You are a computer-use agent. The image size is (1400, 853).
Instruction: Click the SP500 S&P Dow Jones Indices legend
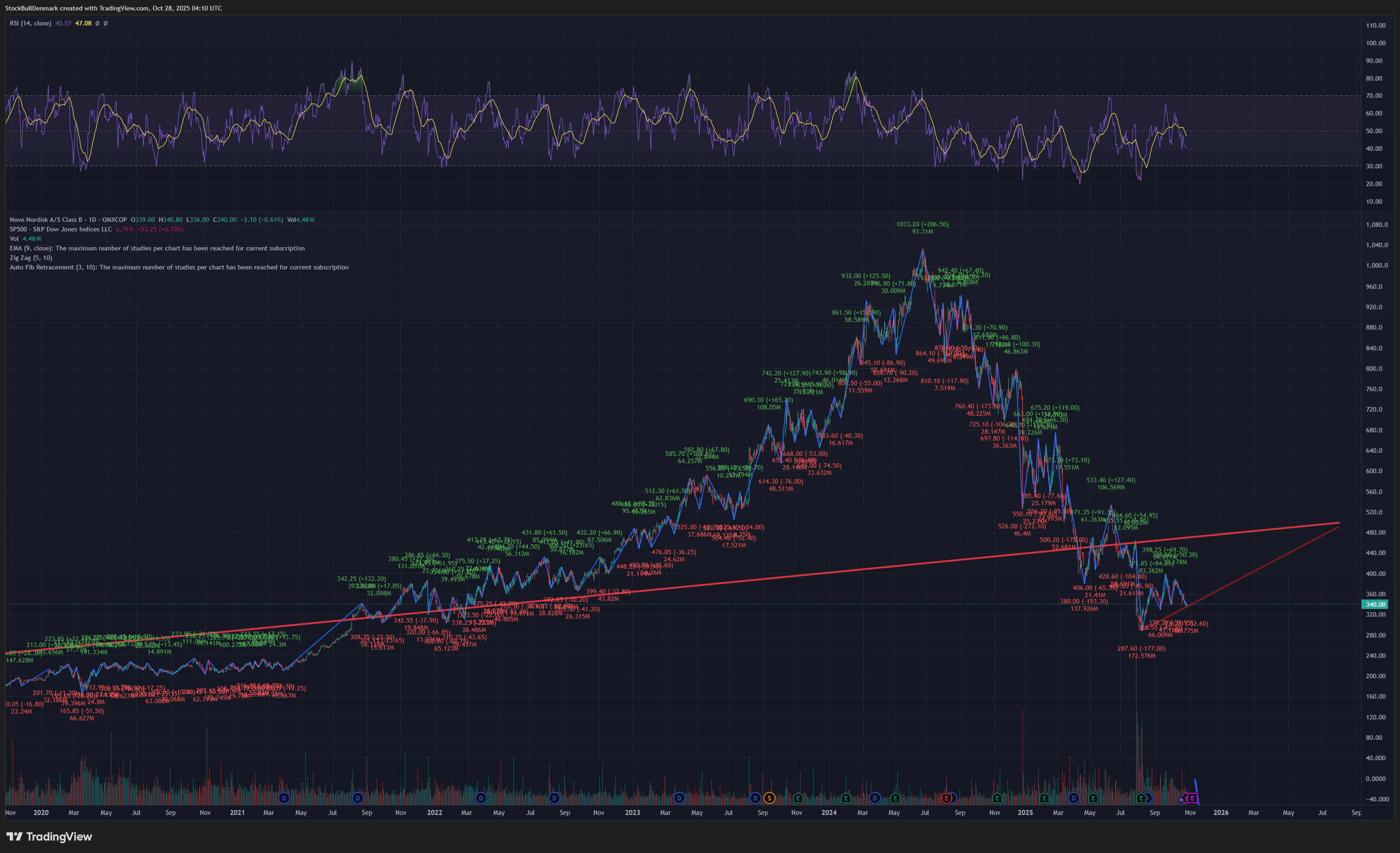point(61,229)
